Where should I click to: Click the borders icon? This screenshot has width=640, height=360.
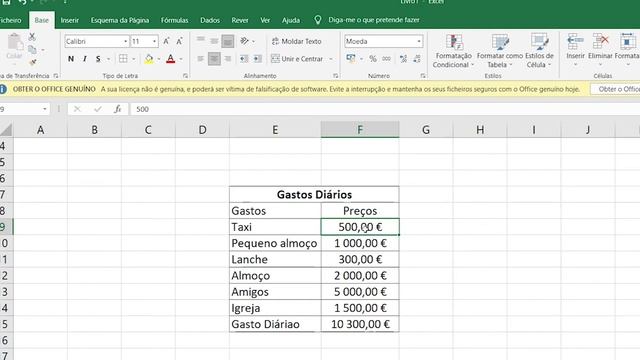click(123, 59)
